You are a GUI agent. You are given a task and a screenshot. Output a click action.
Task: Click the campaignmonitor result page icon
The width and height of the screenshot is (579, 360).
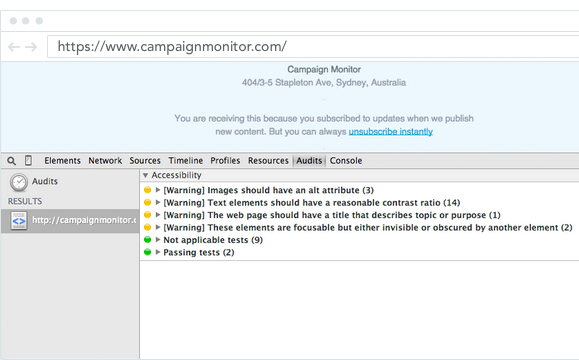pyautogui.click(x=18, y=220)
